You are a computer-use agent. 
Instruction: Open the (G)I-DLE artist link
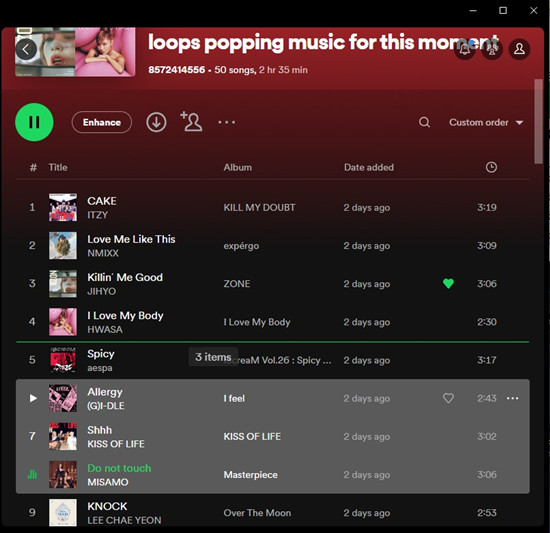pyautogui.click(x=106, y=406)
